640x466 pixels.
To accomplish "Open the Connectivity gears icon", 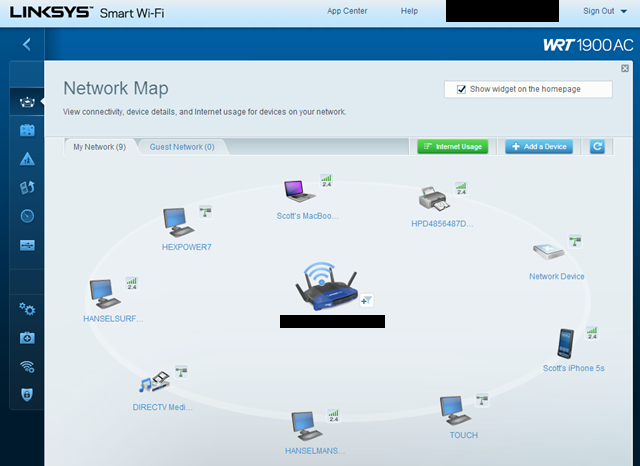I will tap(27, 309).
